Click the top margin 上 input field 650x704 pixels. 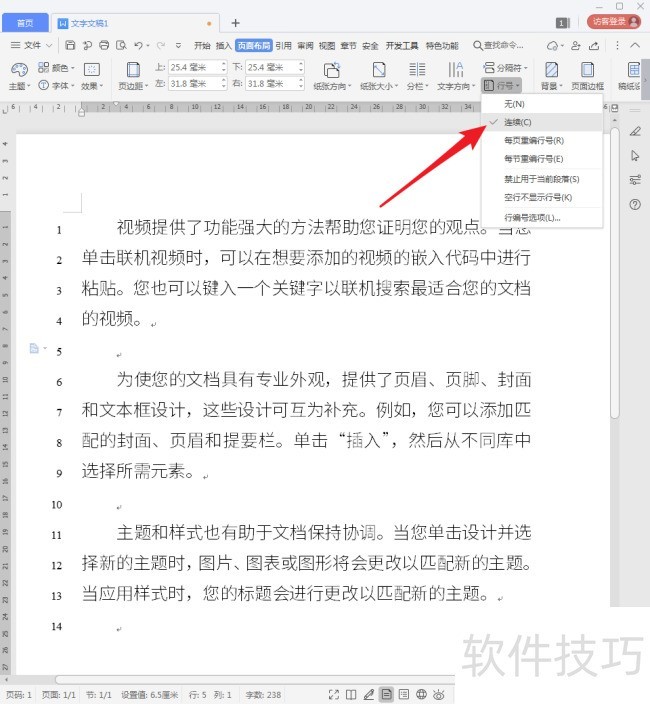[198, 67]
